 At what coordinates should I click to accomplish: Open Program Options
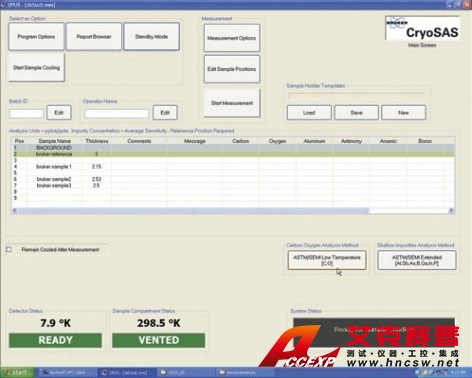(x=36, y=37)
